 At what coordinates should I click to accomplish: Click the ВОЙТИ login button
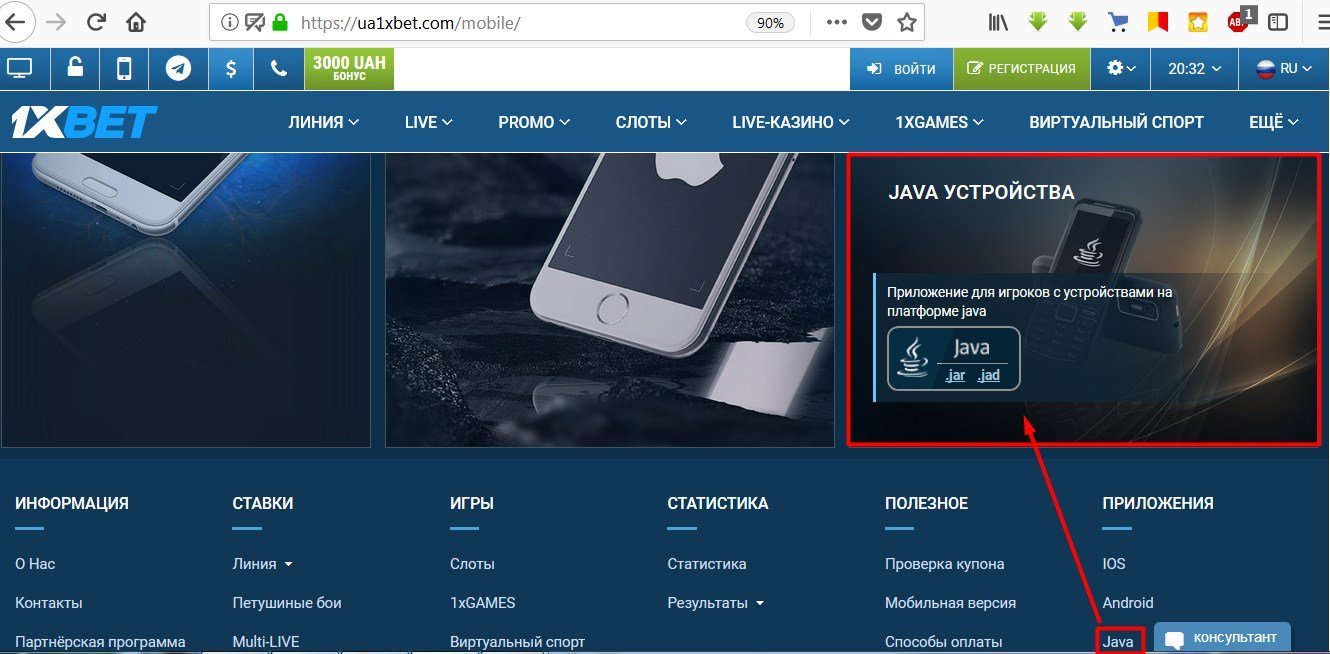coord(900,69)
